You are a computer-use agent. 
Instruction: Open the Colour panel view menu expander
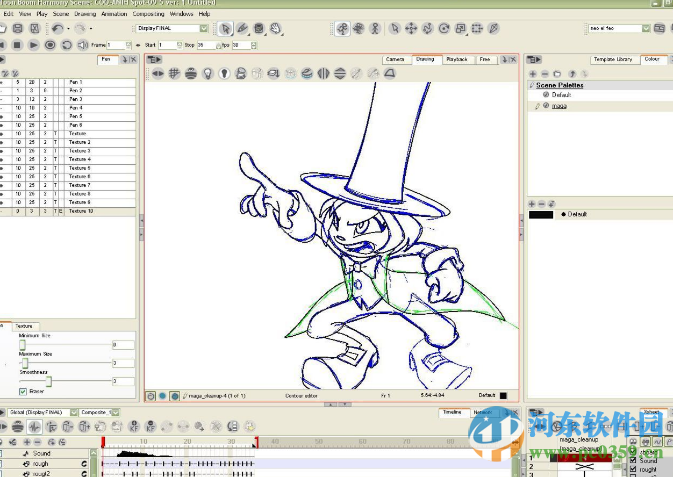coord(534,60)
